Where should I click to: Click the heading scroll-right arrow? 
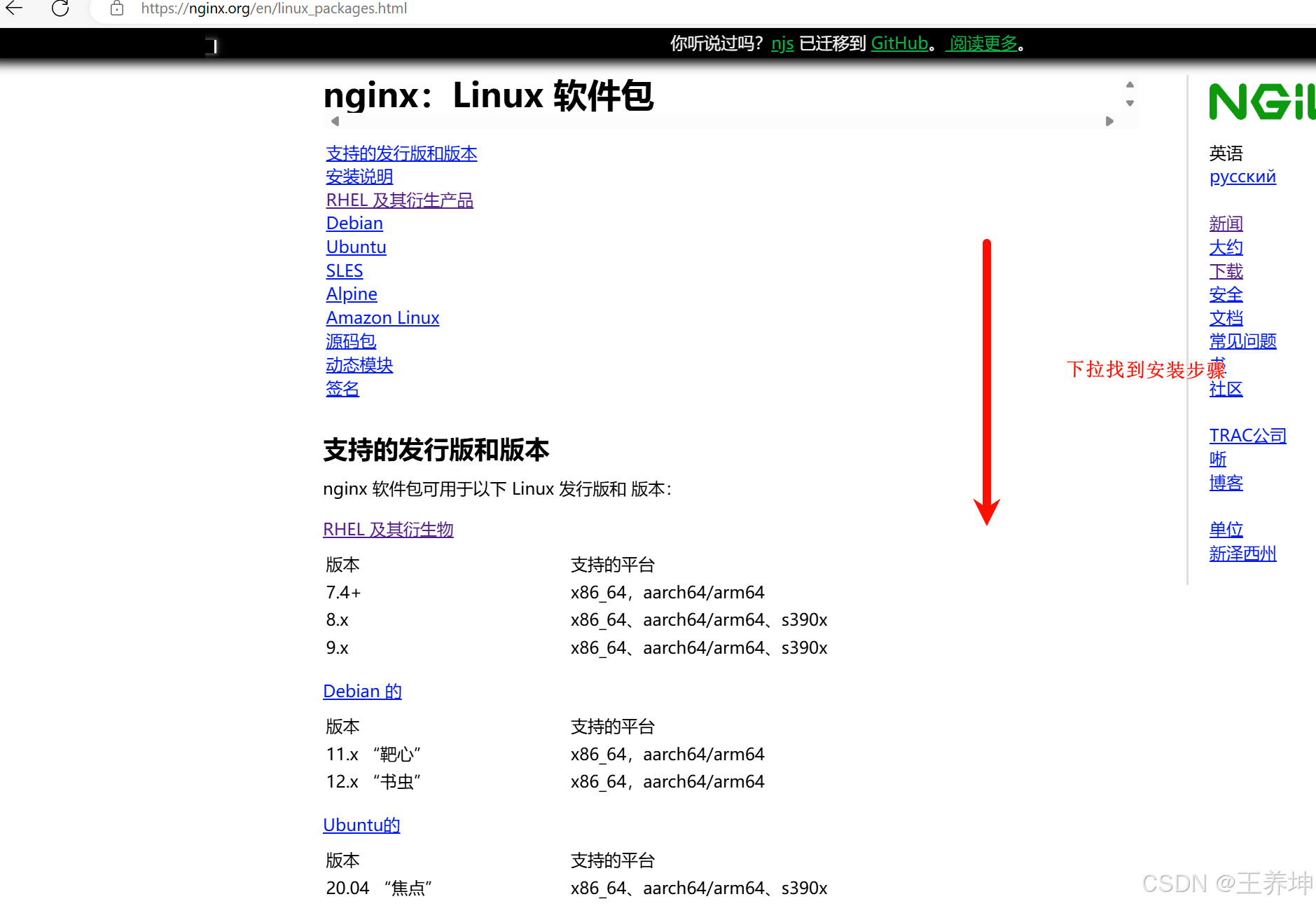1109,121
